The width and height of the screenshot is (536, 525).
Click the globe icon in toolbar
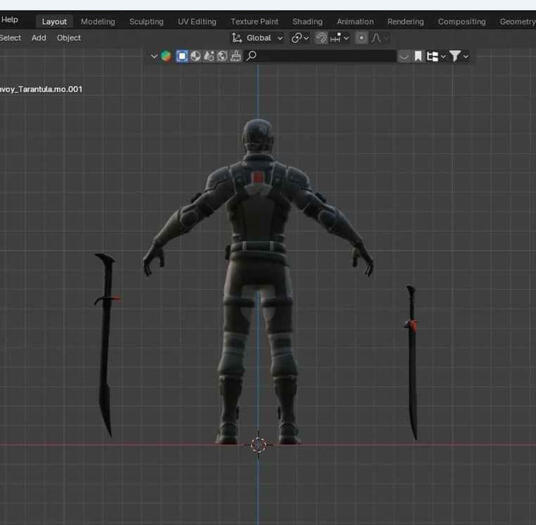[222, 56]
